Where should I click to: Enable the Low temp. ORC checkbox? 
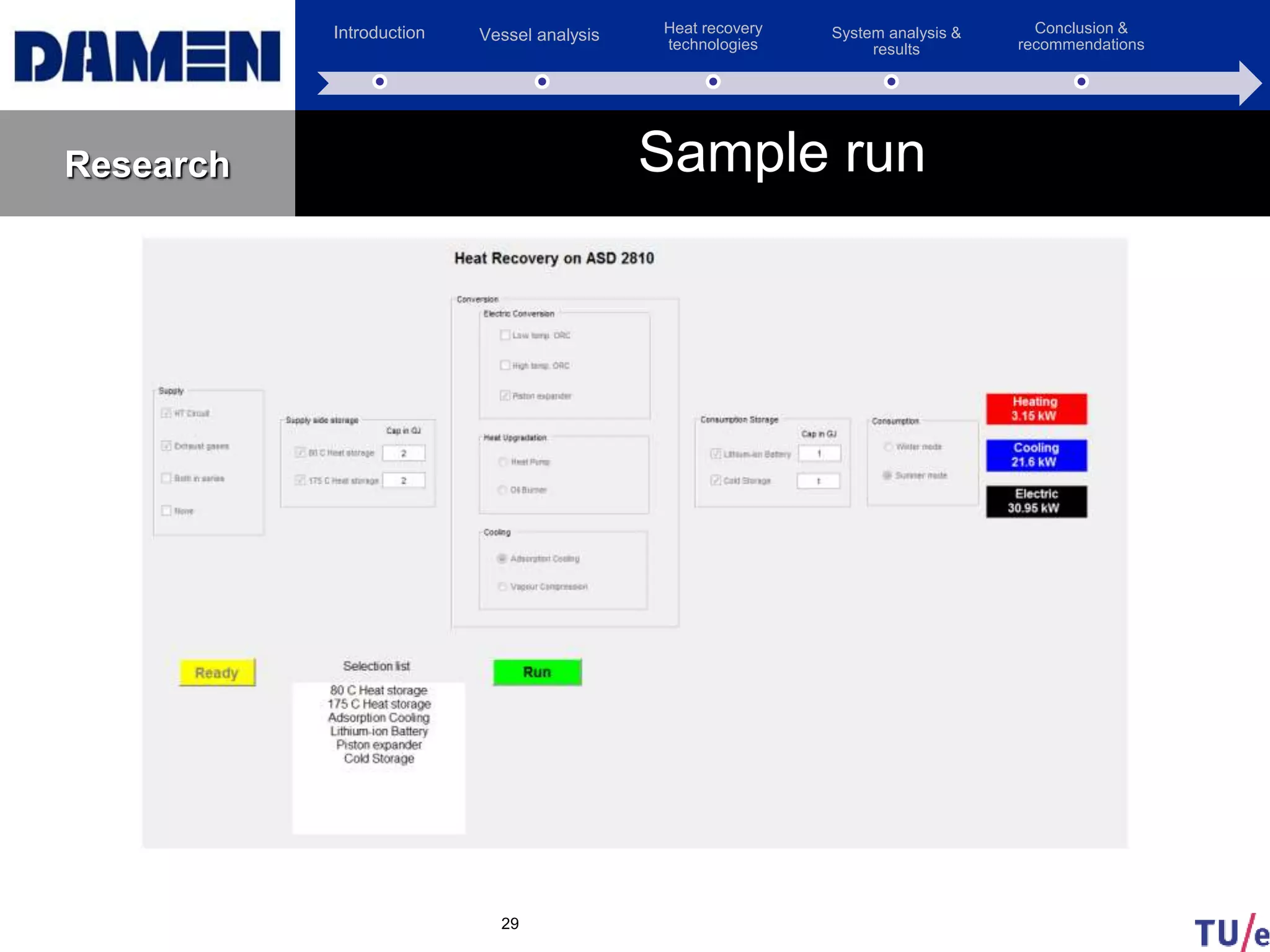tap(505, 335)
